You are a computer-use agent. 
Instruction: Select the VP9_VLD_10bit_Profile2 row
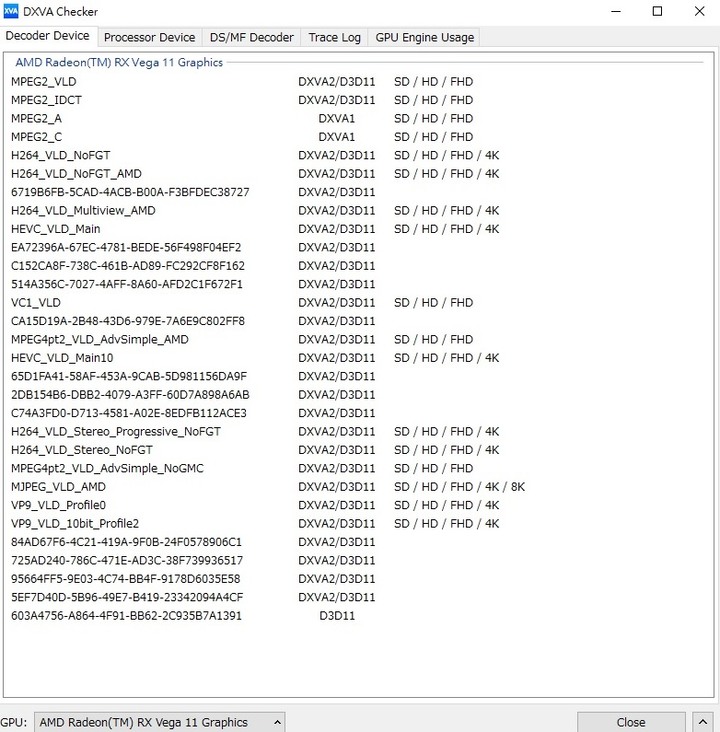(255, 524)
